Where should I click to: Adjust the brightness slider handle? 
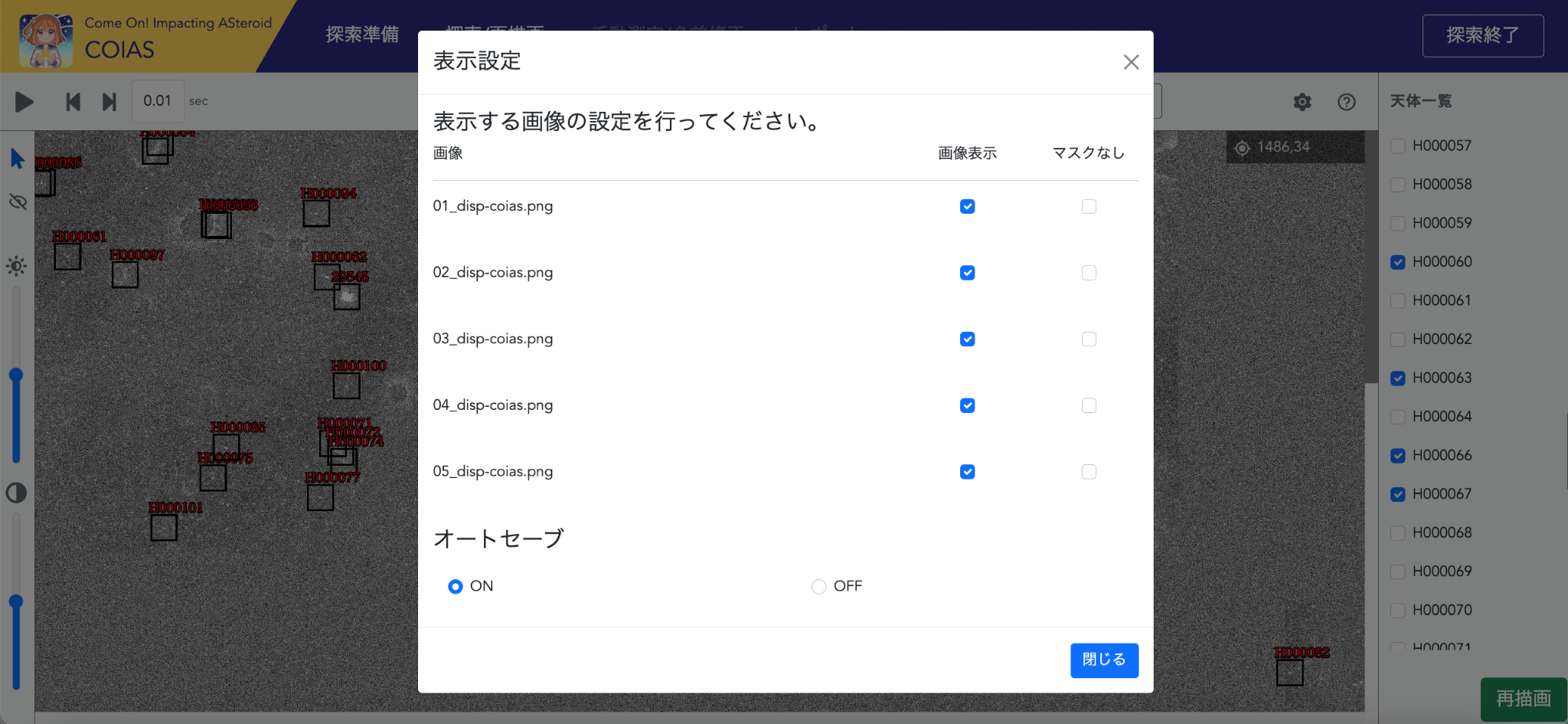click(x=16, y=375)
